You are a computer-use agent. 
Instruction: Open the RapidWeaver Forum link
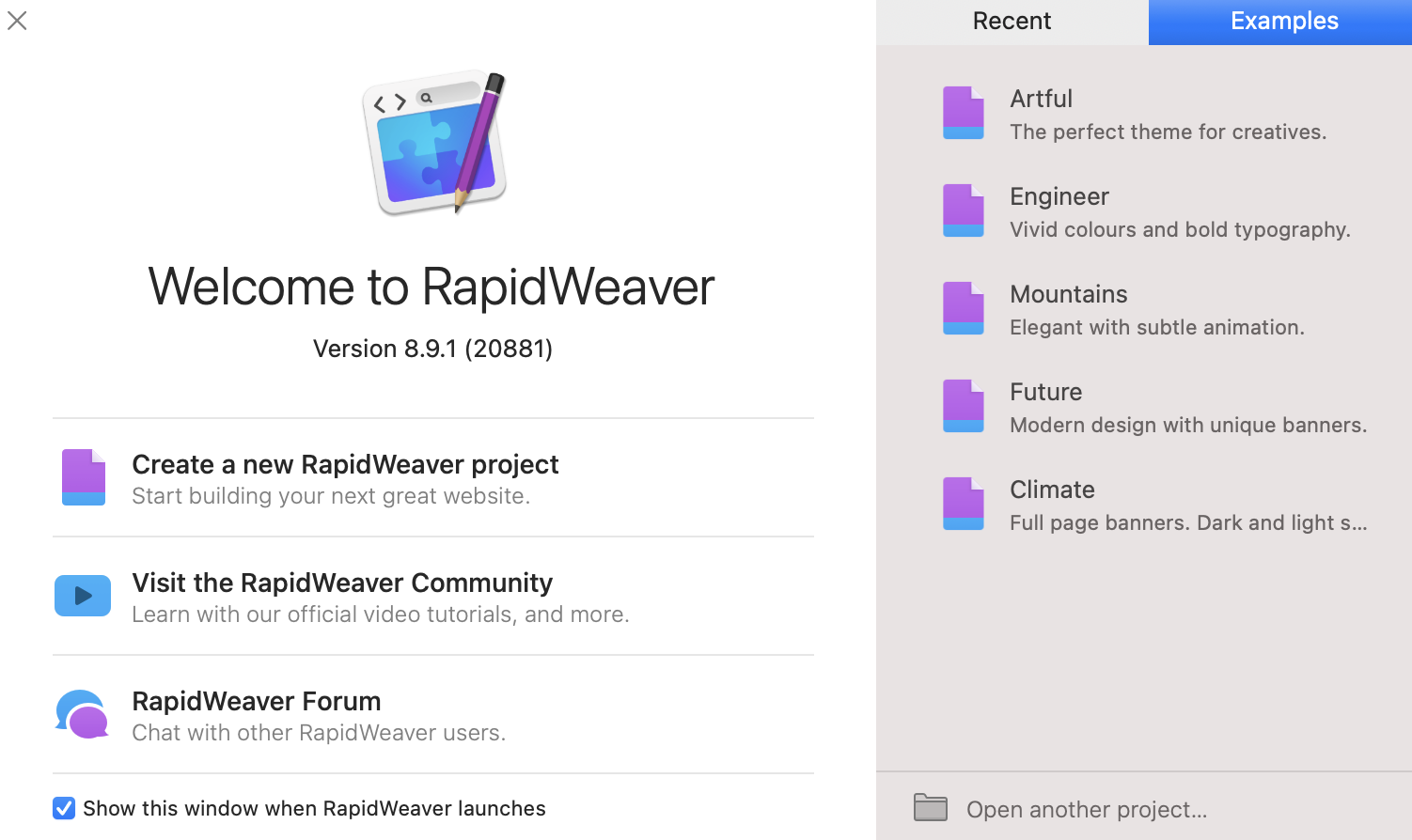point(257,701)
